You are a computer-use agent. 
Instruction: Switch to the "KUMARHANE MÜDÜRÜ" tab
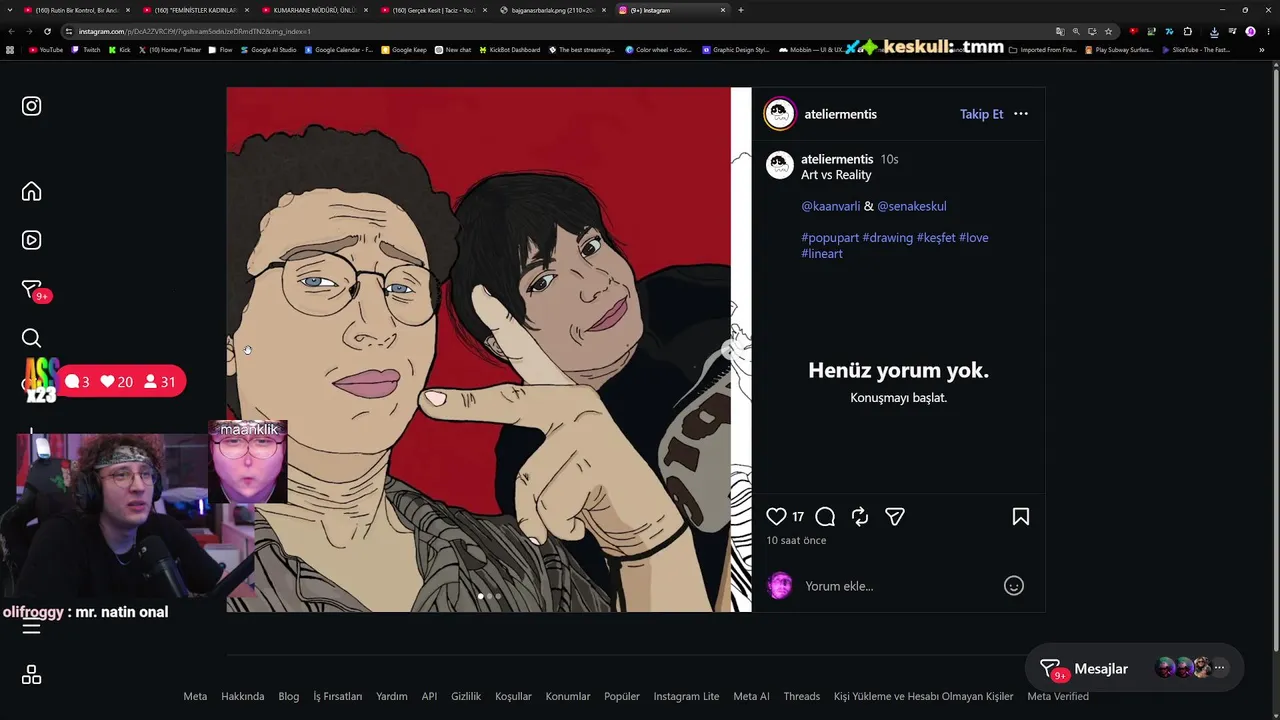click(314, 10)
